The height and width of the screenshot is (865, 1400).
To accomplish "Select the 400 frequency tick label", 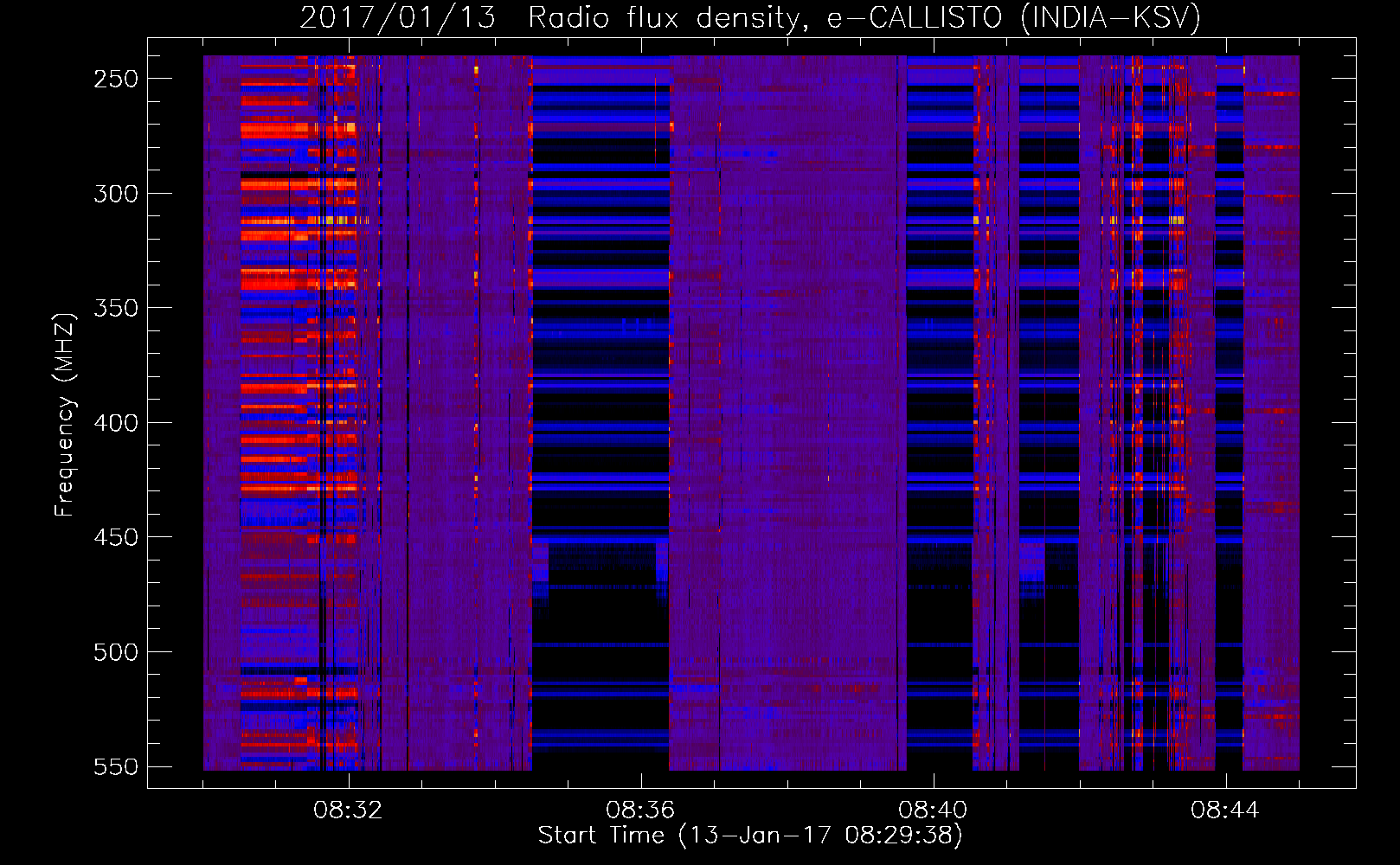I will pos(116,423).
